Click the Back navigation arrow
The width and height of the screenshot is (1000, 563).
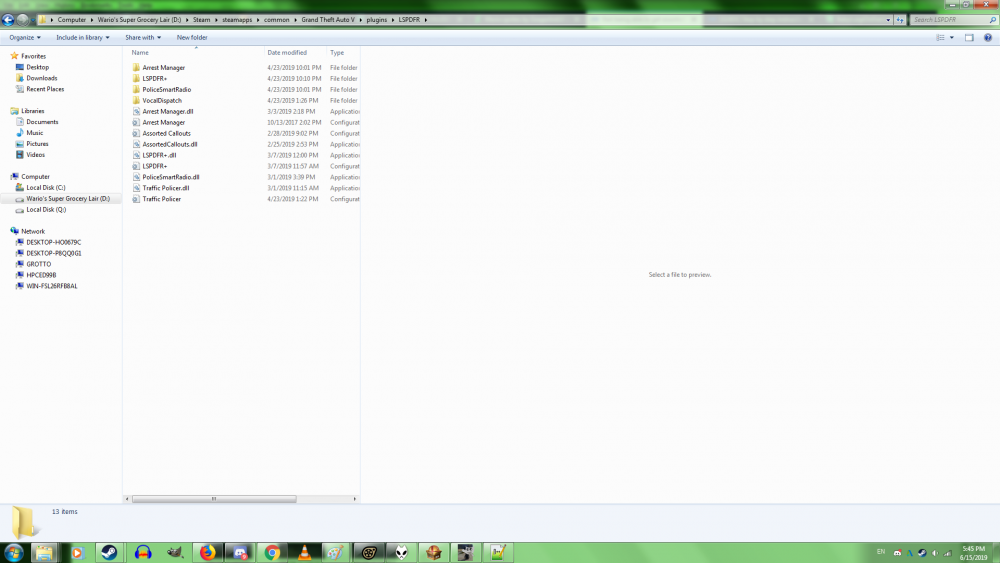point(8,20)
